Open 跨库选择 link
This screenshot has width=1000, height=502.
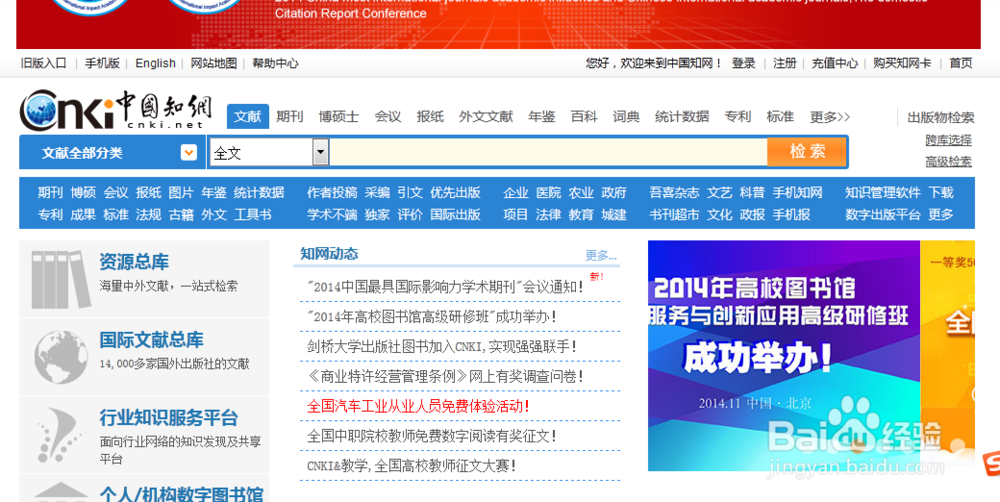click(x=948, y=140)
